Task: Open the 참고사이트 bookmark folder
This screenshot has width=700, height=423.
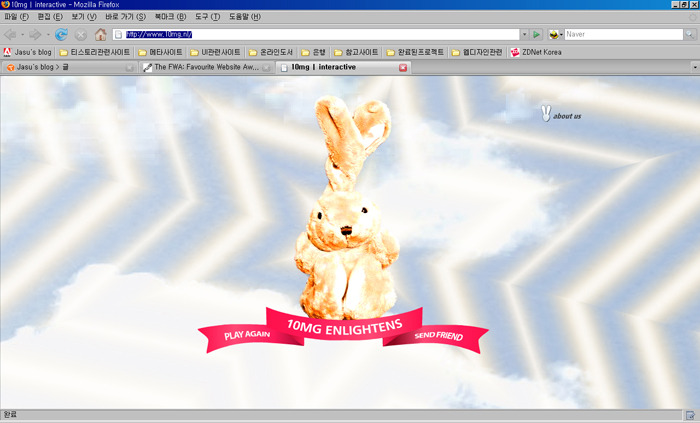Action: coord(356,52)
